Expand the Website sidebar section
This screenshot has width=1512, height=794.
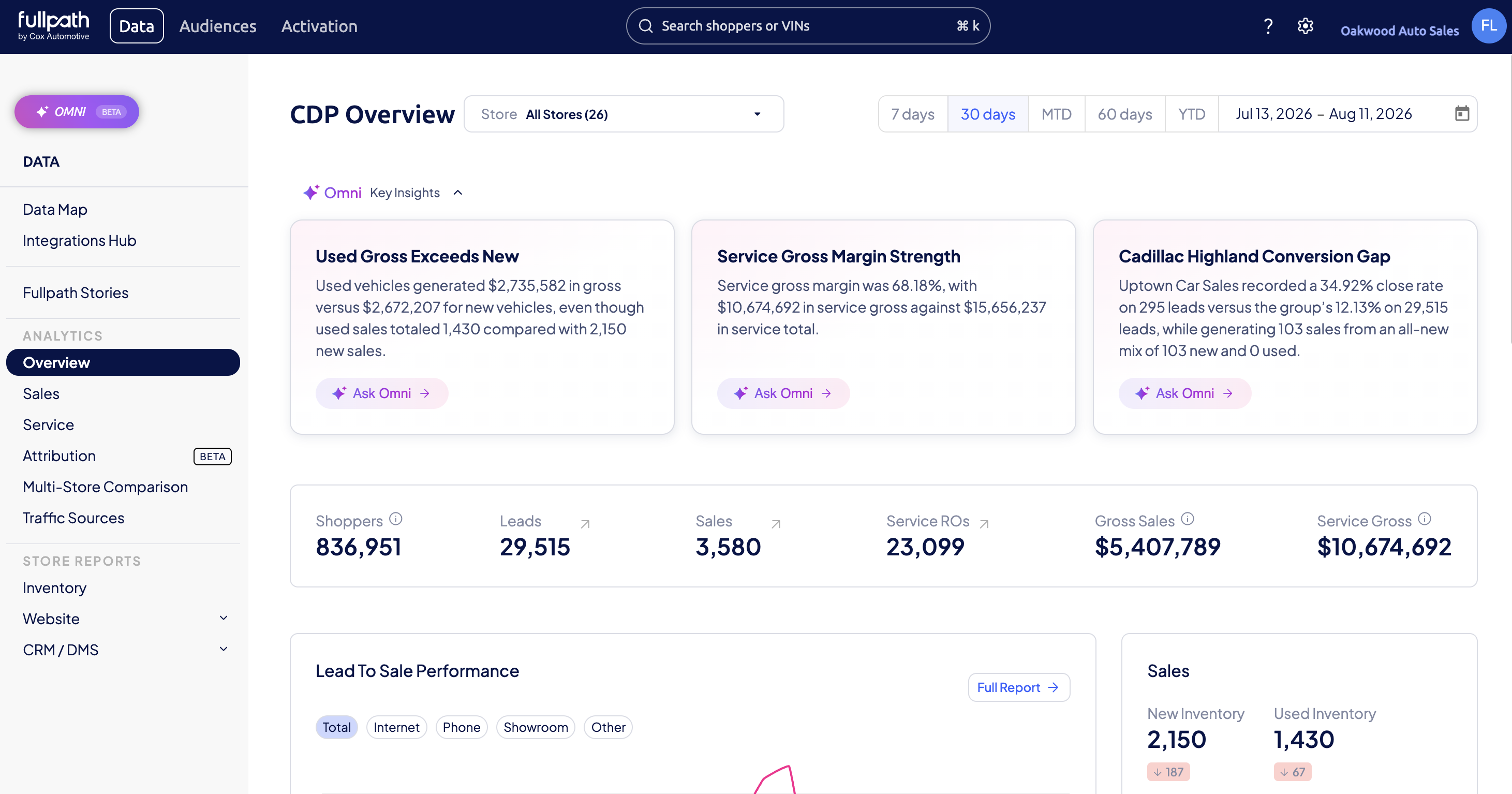223,618
